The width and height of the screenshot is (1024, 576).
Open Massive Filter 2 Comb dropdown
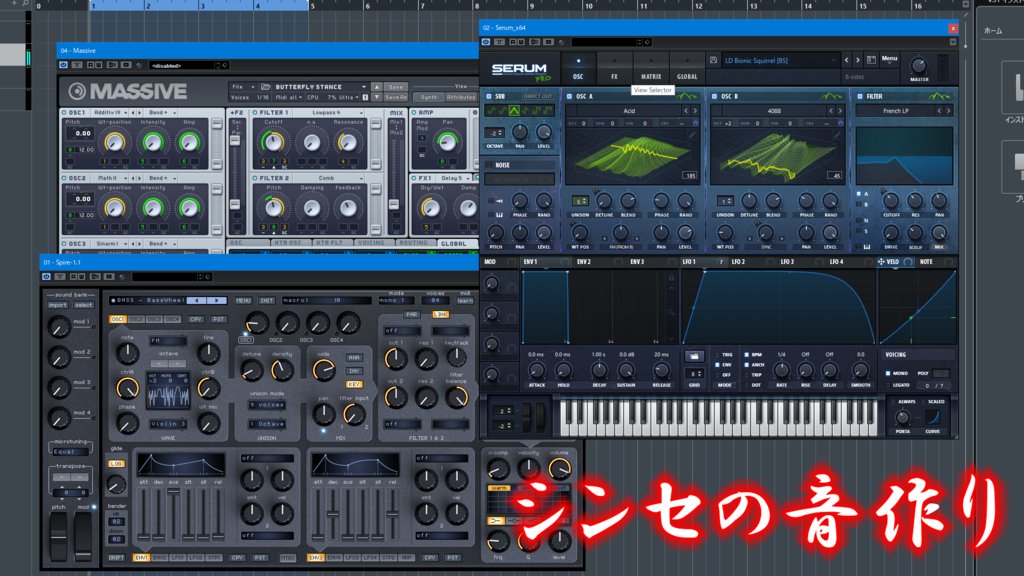click(329, 178)
